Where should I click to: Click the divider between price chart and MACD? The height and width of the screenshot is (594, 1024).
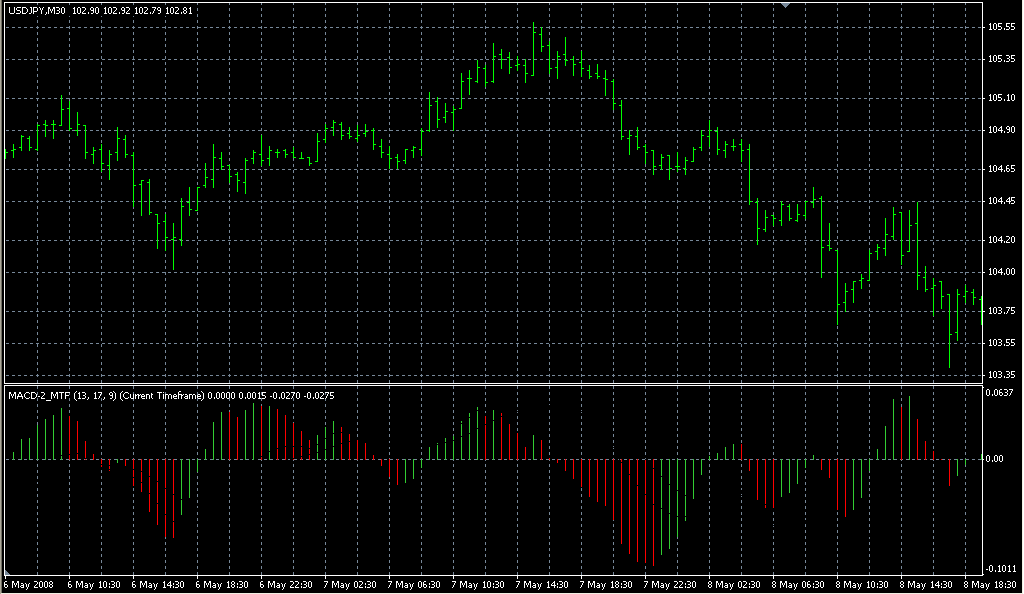[490, 384]
